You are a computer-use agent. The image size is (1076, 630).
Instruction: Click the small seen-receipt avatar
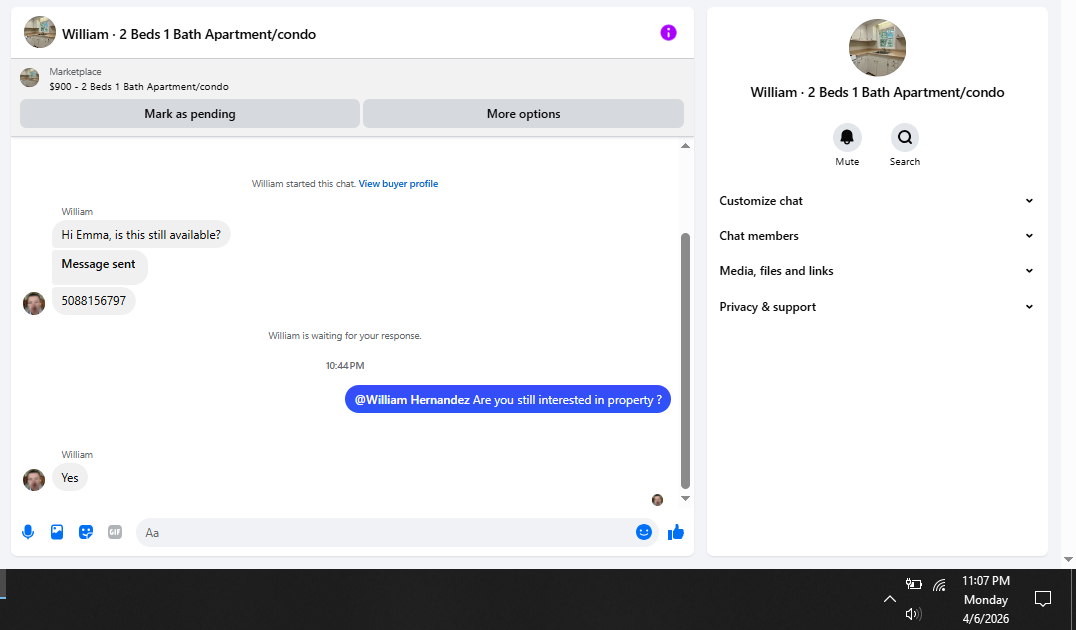657,500
